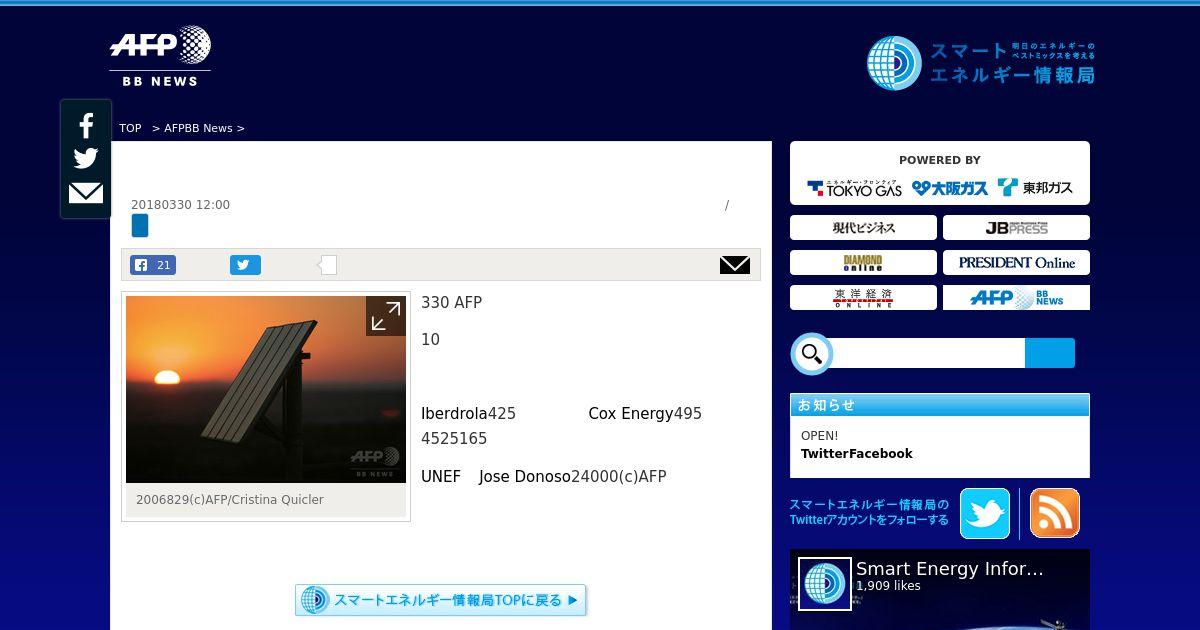Image resolution: width=1200 pixels, height=630 pixels.
Task: Select the text Jose Donoso24000(c)AFP
Action: click(x=573, y=477)
